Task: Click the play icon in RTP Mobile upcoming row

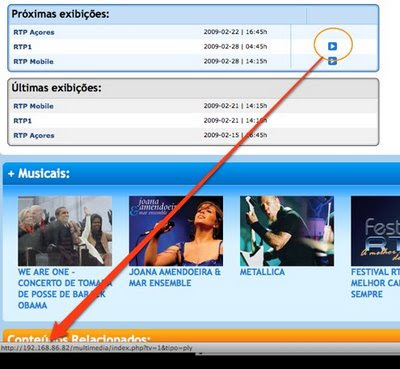Action: [332, 61]
